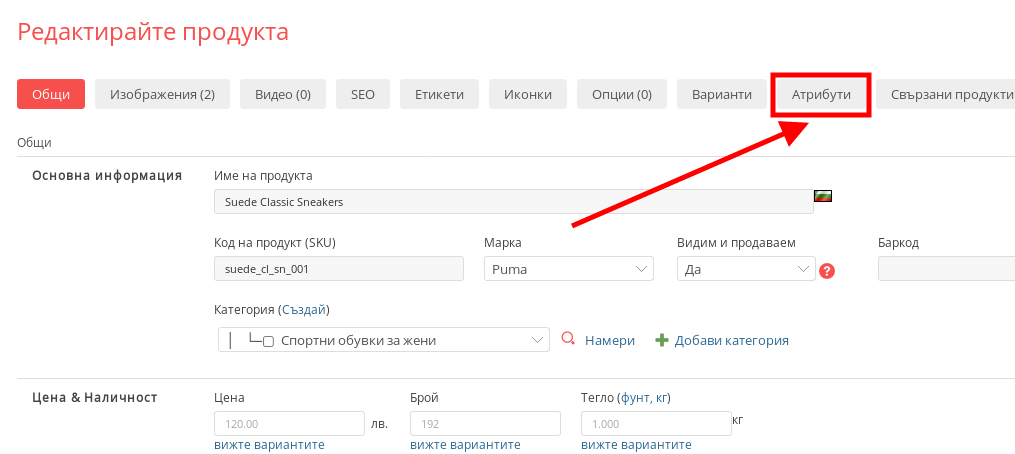Expand the Видим и продаваем dropdown
The image size is (1015, 454).
point(746,269)
